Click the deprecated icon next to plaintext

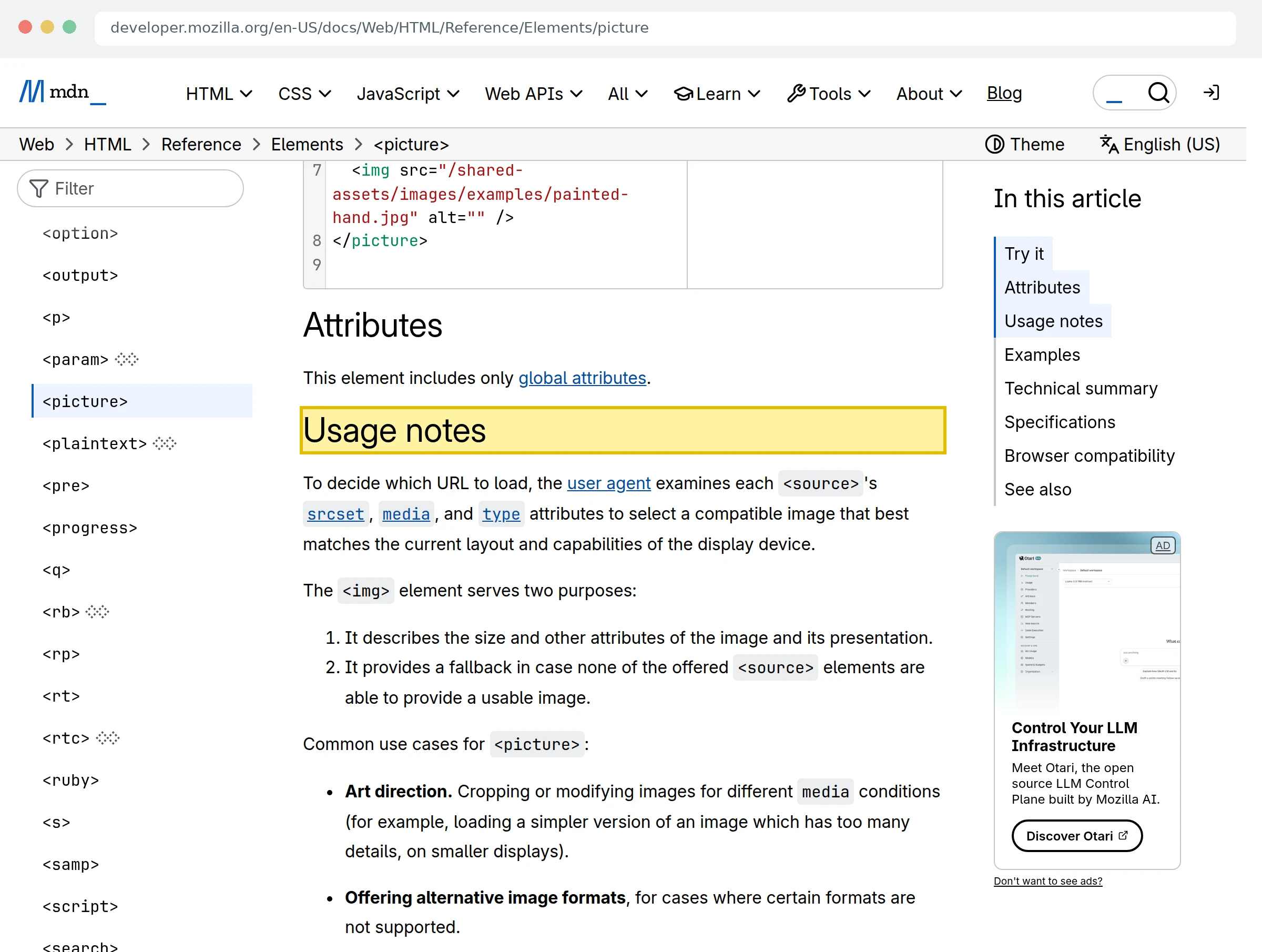pyautogui.click(x=165, y=443)
